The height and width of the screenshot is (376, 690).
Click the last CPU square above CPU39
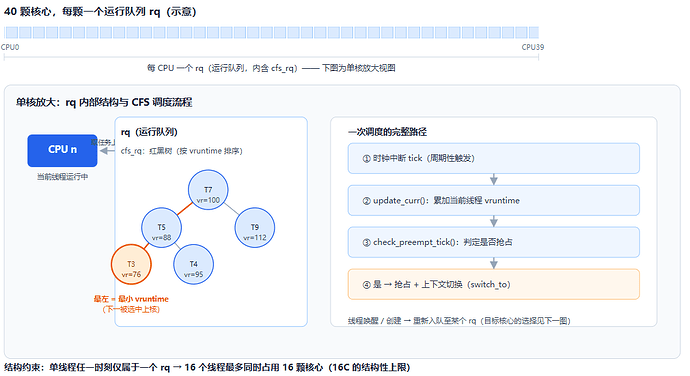coord(534,32)
